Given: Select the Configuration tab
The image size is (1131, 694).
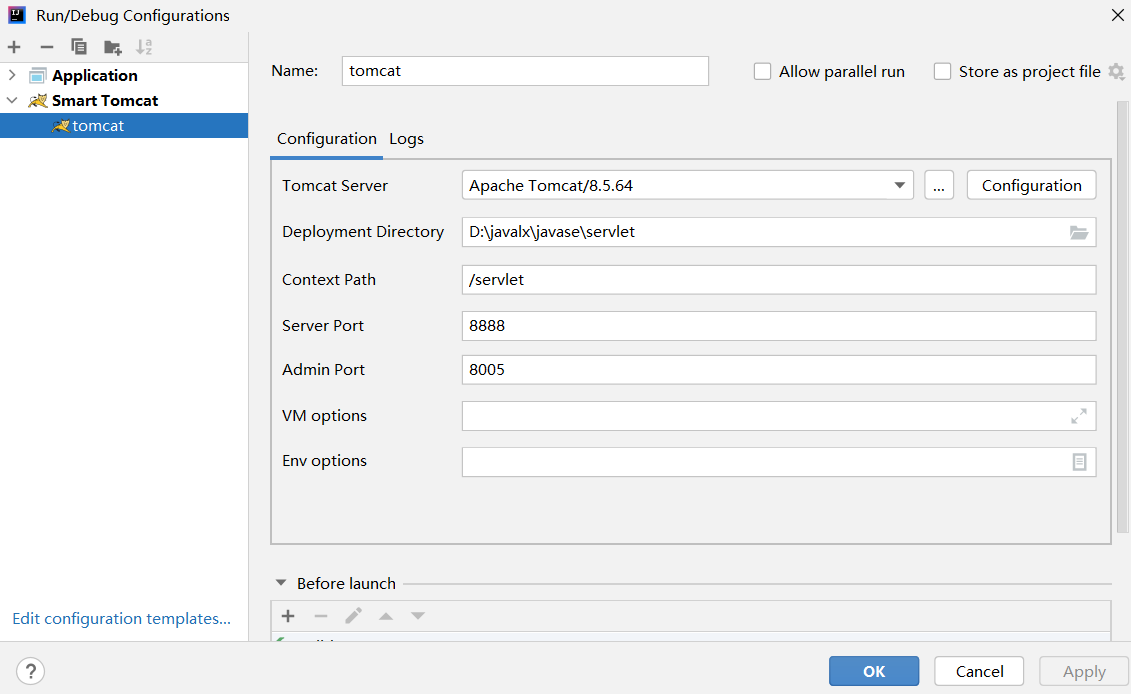Looking at the screenshot, I should click(x=326, y=139).
